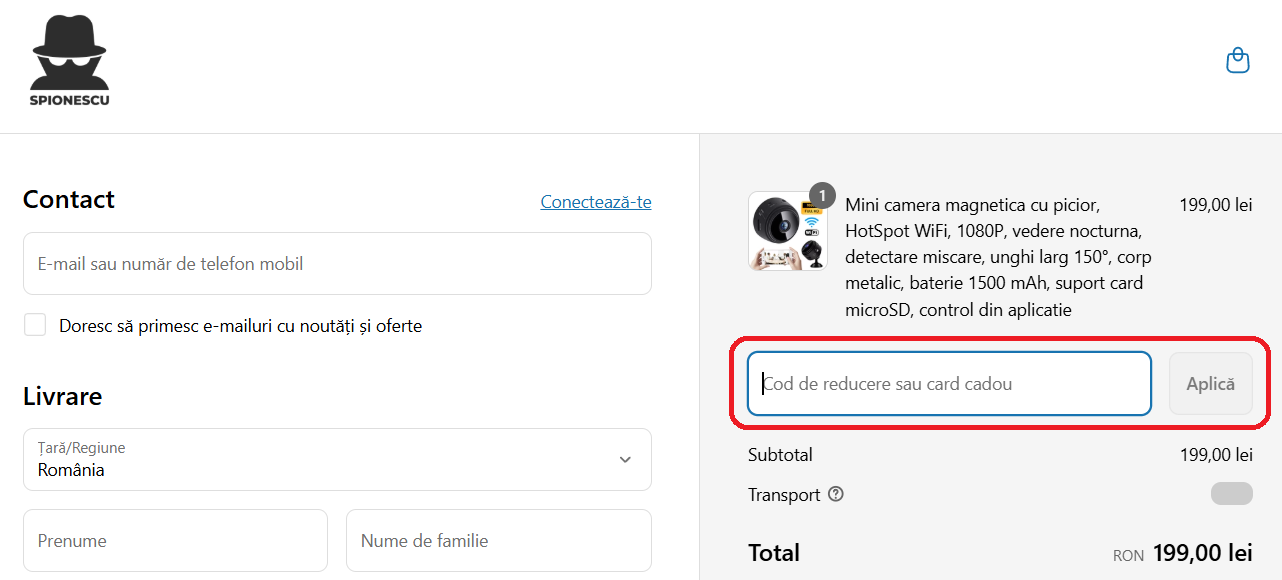Click the Livrare shipping heading
The width and height of the screenshot is (1282, 580).
(62, 396)
